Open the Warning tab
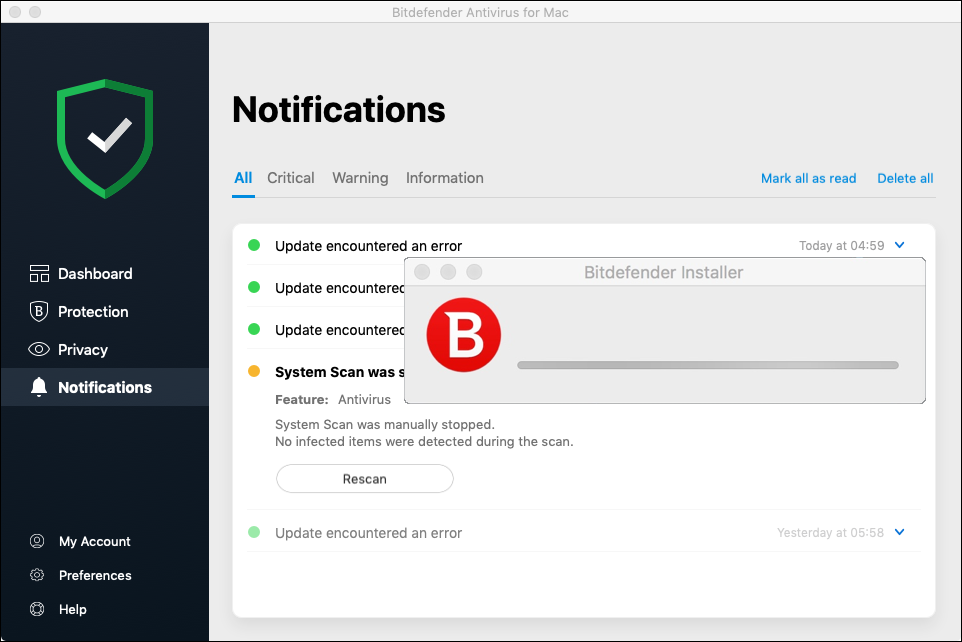This screenshot has width=962, height=642. click(360, 178)
